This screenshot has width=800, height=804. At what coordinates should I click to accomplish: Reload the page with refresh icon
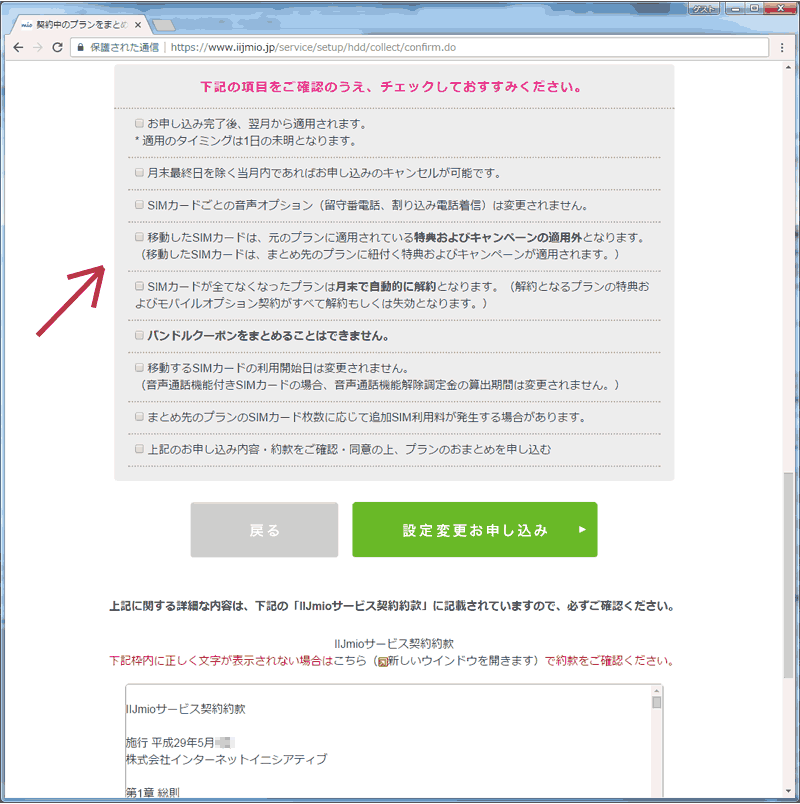58,46
